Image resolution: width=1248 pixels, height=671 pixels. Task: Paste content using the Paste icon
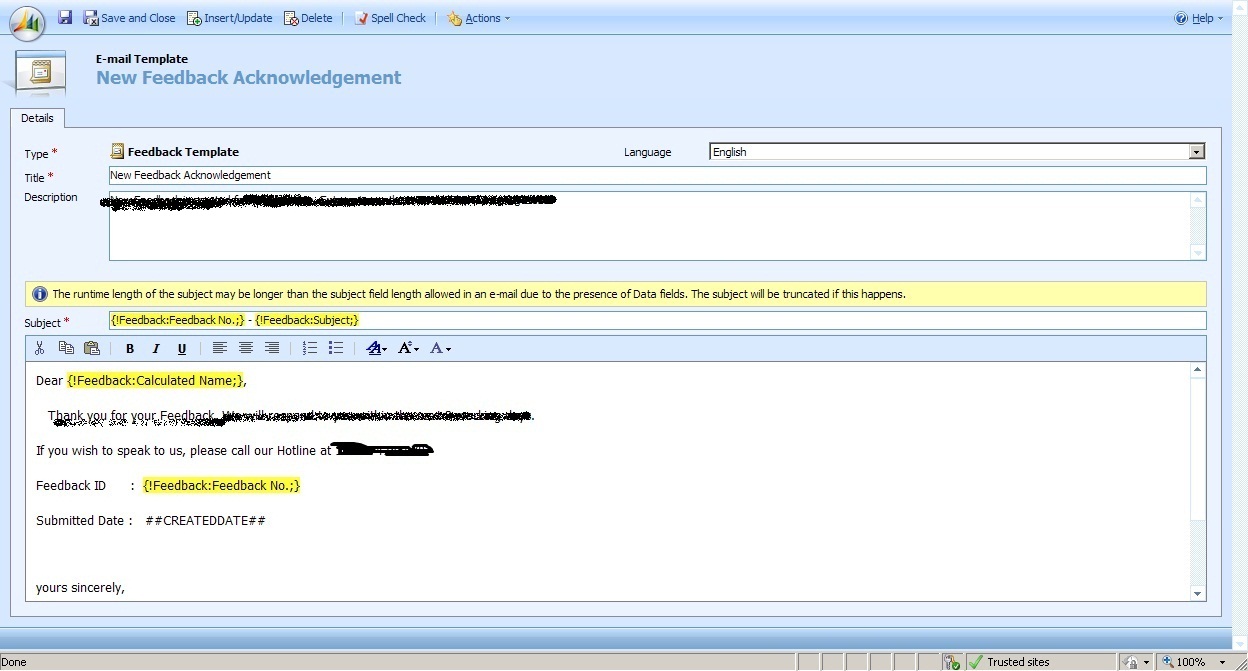click(92, 348)
